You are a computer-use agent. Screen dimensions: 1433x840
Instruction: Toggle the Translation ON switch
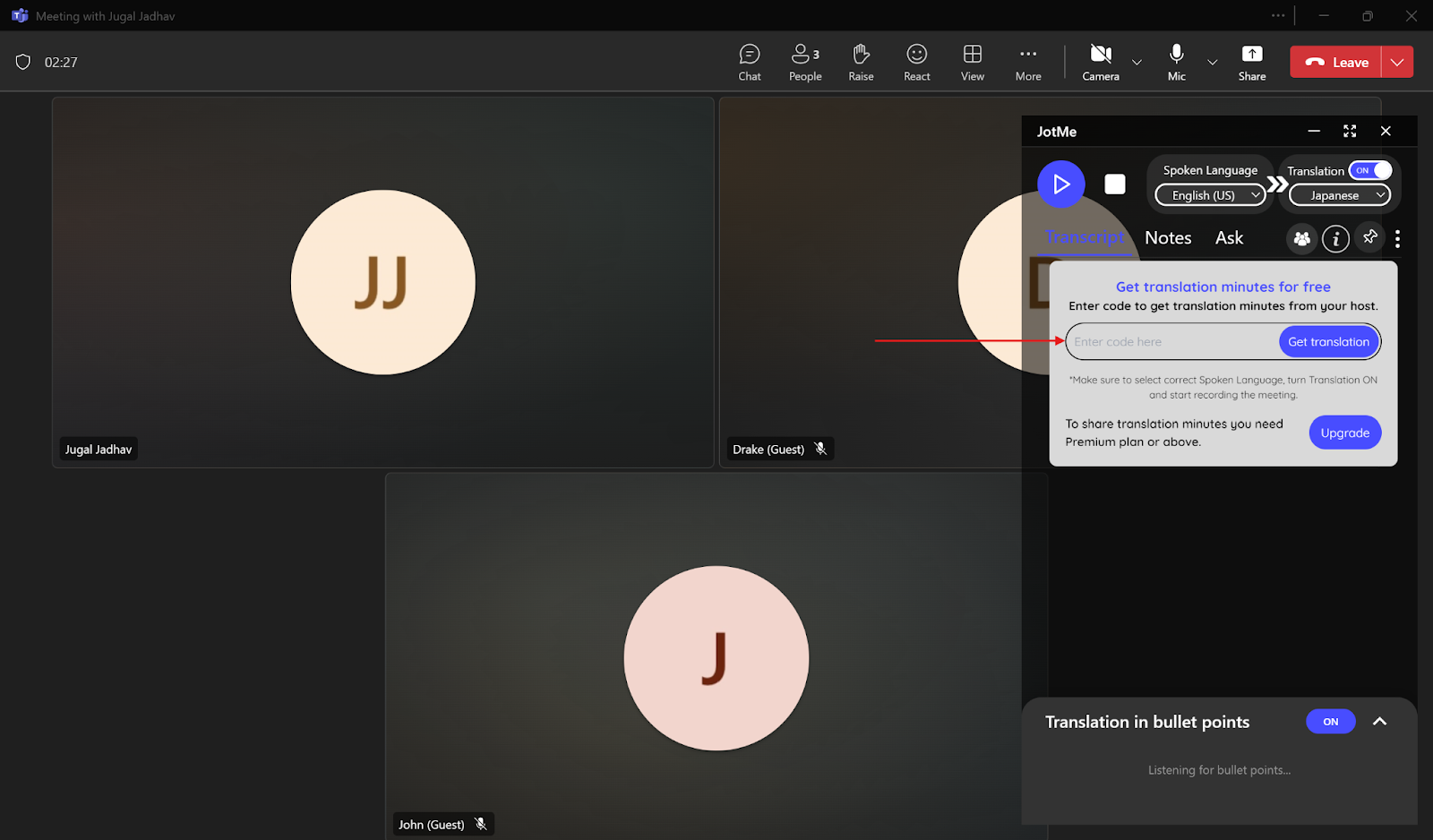[1371, 170]
